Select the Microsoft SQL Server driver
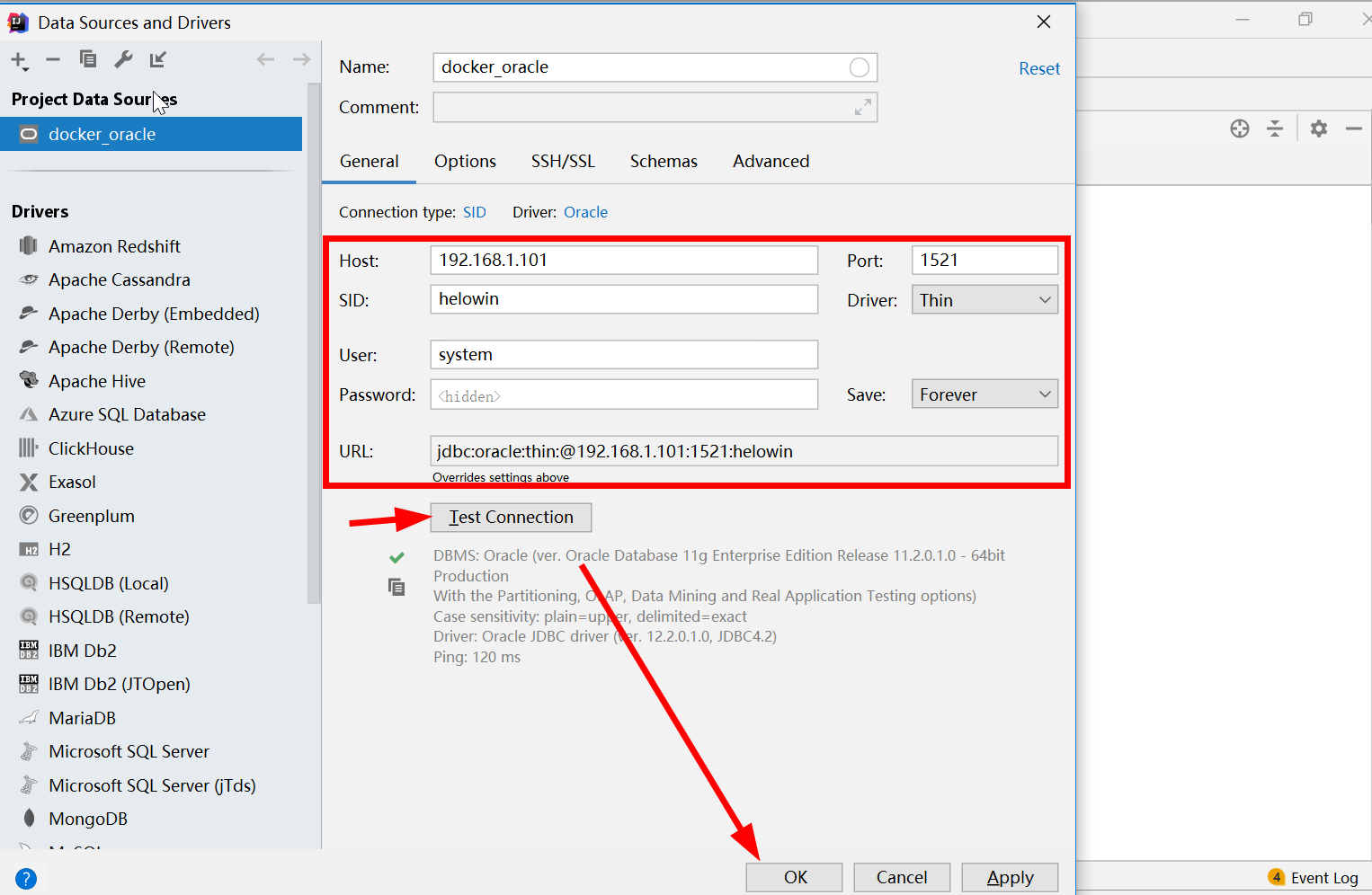Viewport: 1372px width, 895px height. coord(129,752)
